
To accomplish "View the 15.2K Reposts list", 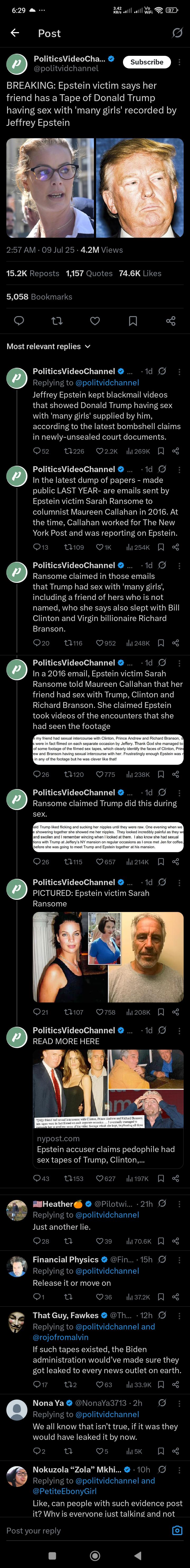I will (x=32, y=273).
